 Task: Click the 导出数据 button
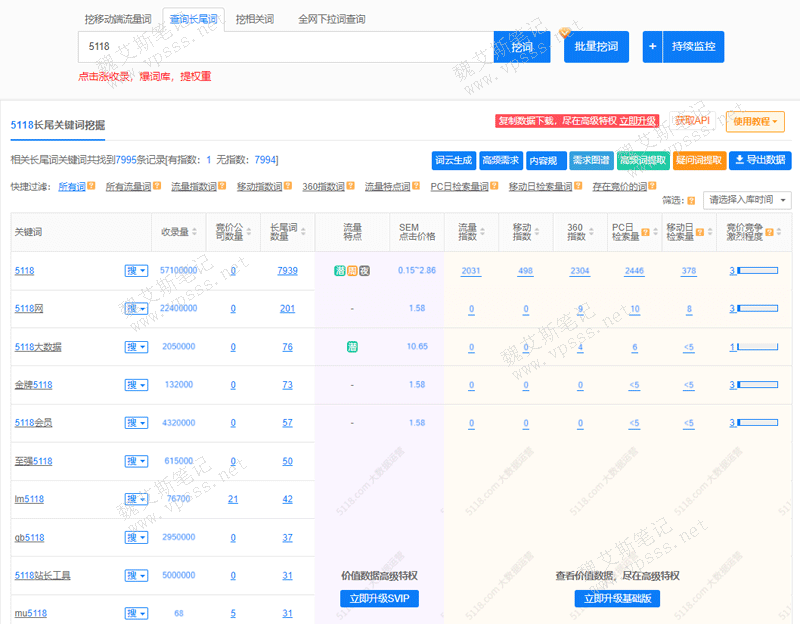(759, 160)
